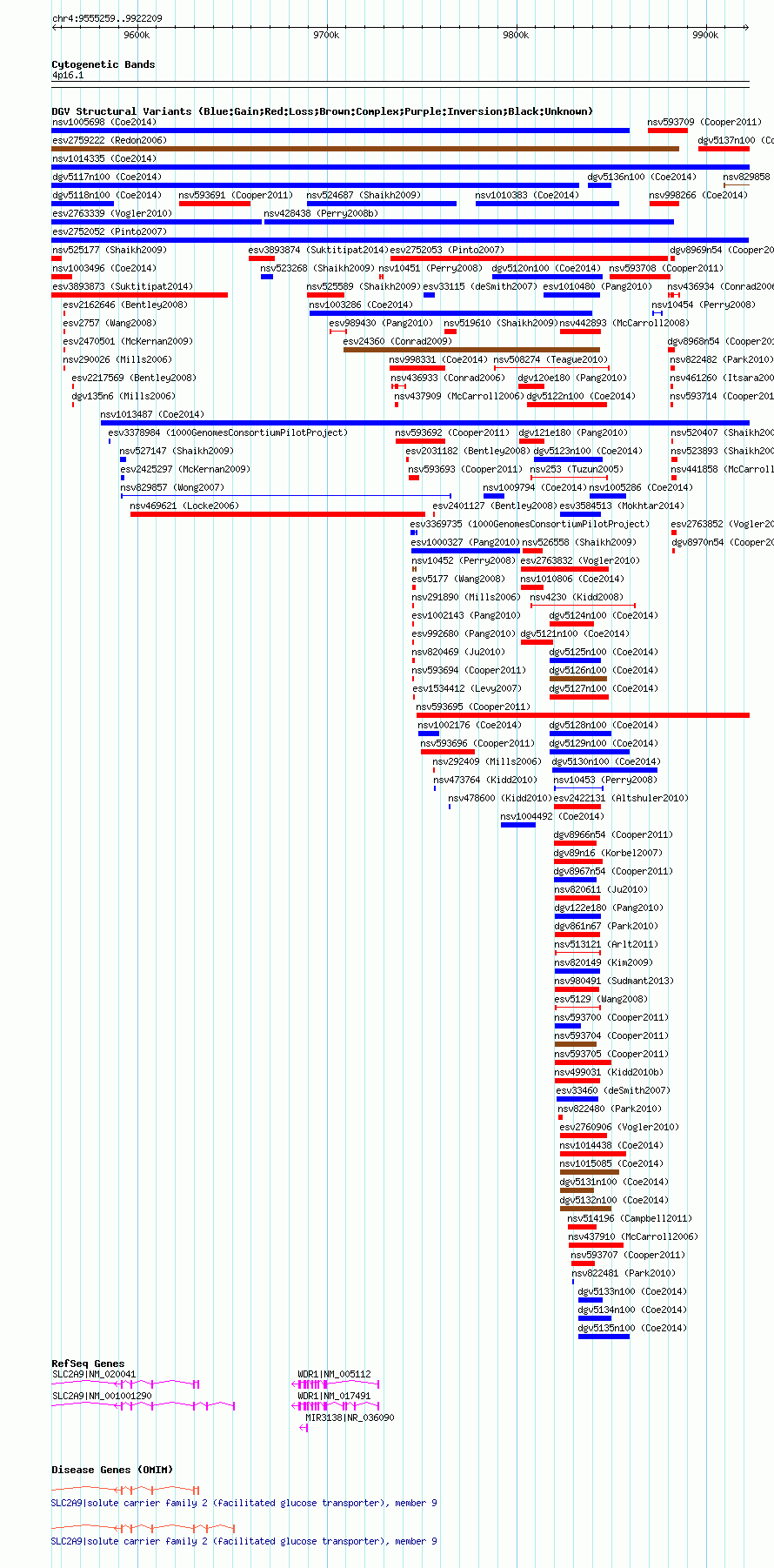Click the dgv5136n100 (Coe2014) label
This screenshot has height=1568, width=774.
tap(642, 177)
